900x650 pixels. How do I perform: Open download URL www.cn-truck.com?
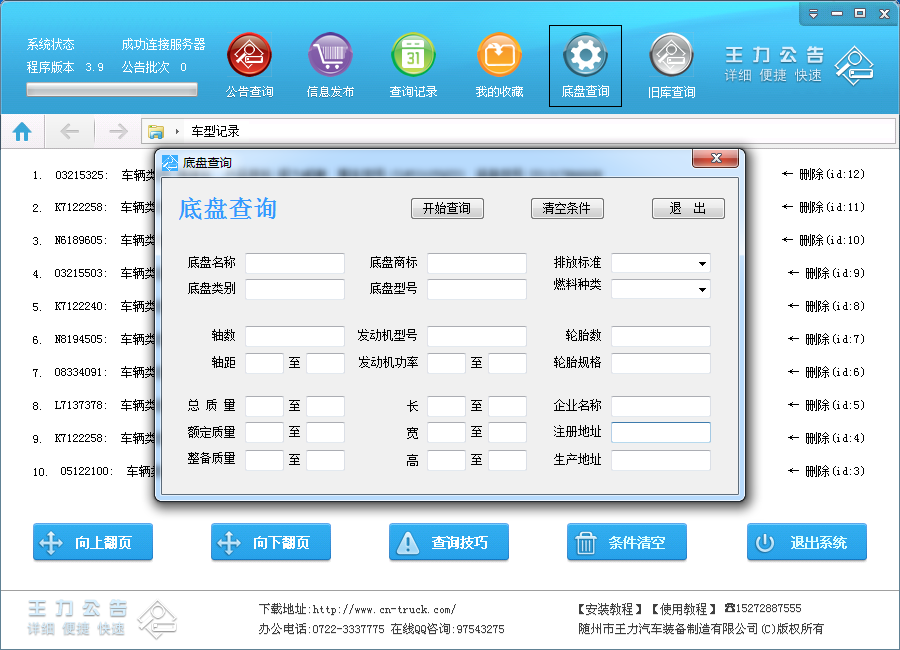point(384,609)
